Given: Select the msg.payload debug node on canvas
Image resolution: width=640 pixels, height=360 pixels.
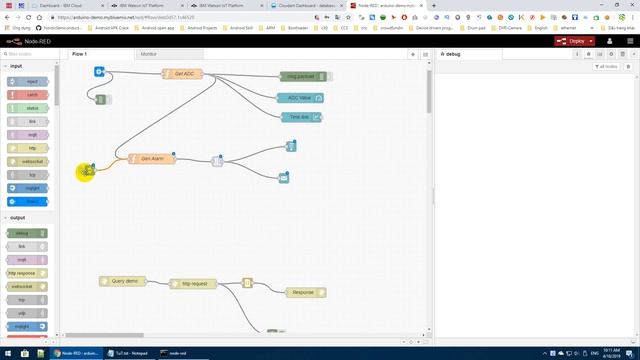Looking at the screenshot, I should tap(303, 76).
